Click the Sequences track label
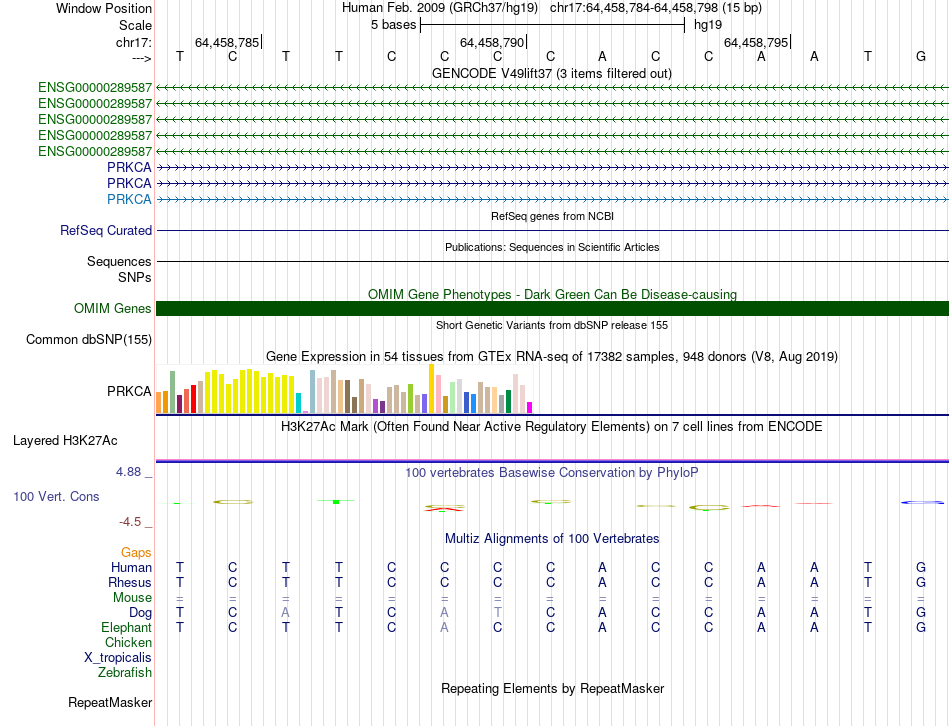 119,261
